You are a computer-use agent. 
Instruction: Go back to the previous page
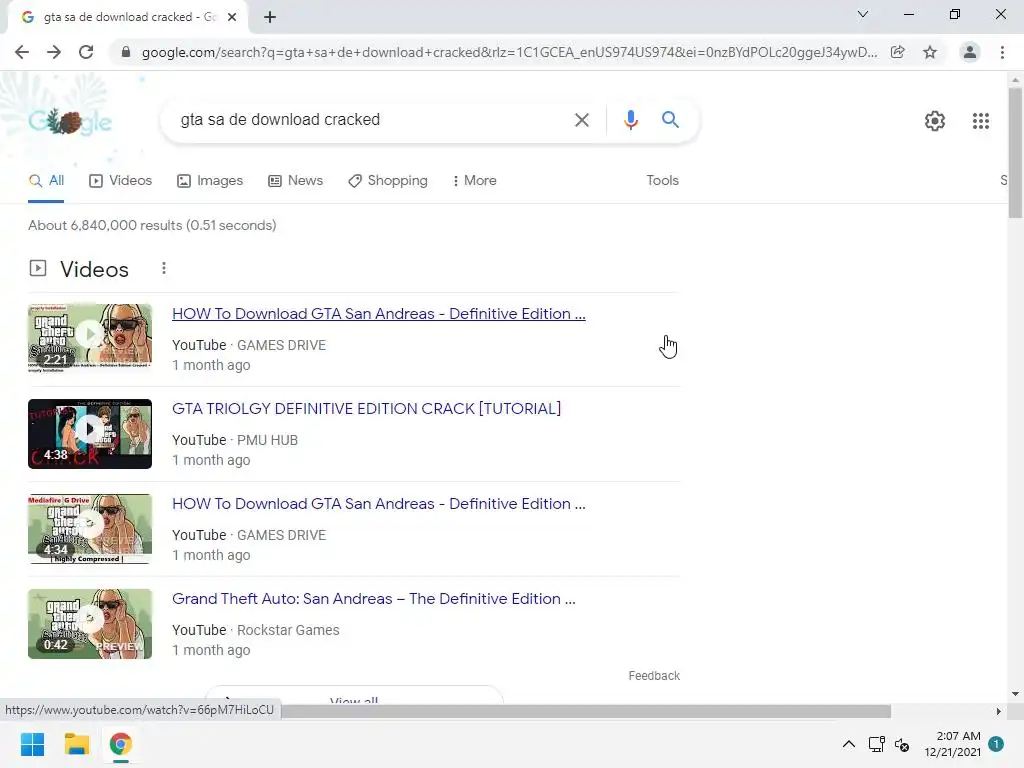[x=22, y=52]
